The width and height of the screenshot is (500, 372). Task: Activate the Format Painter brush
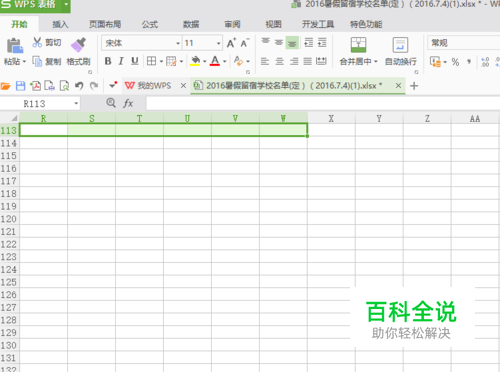click(x=79, y=45)
